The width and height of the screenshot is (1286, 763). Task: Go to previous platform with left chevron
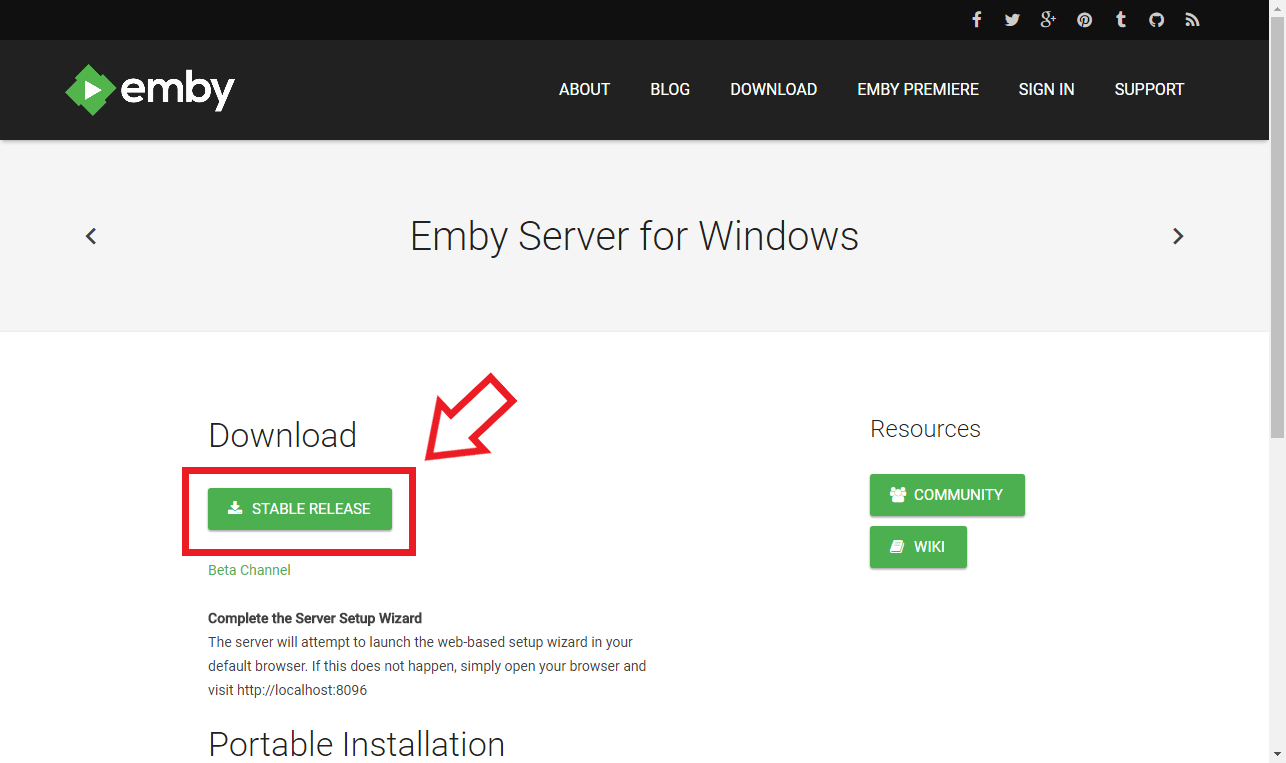tap(91, 236)
